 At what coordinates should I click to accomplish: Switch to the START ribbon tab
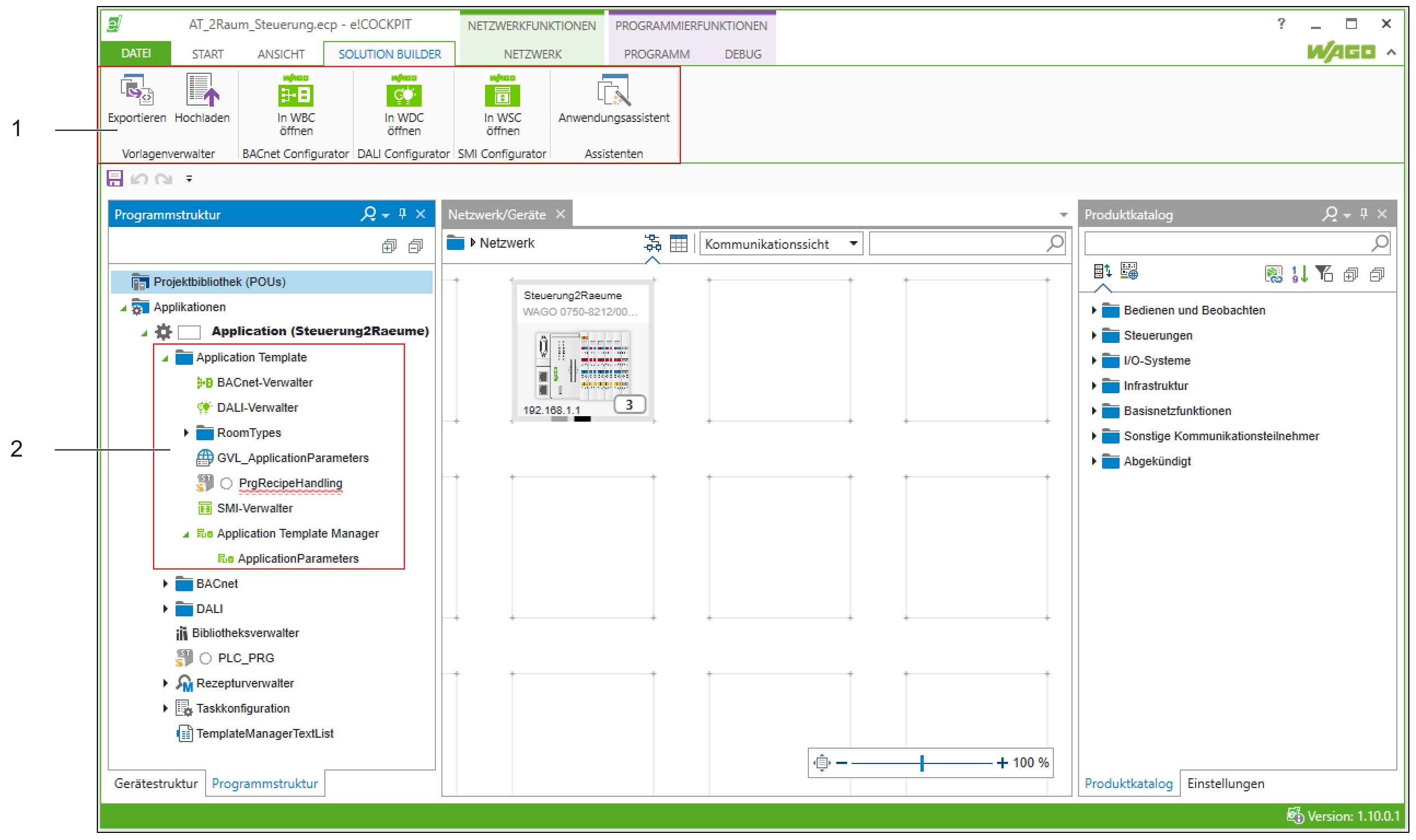(207, 54)
